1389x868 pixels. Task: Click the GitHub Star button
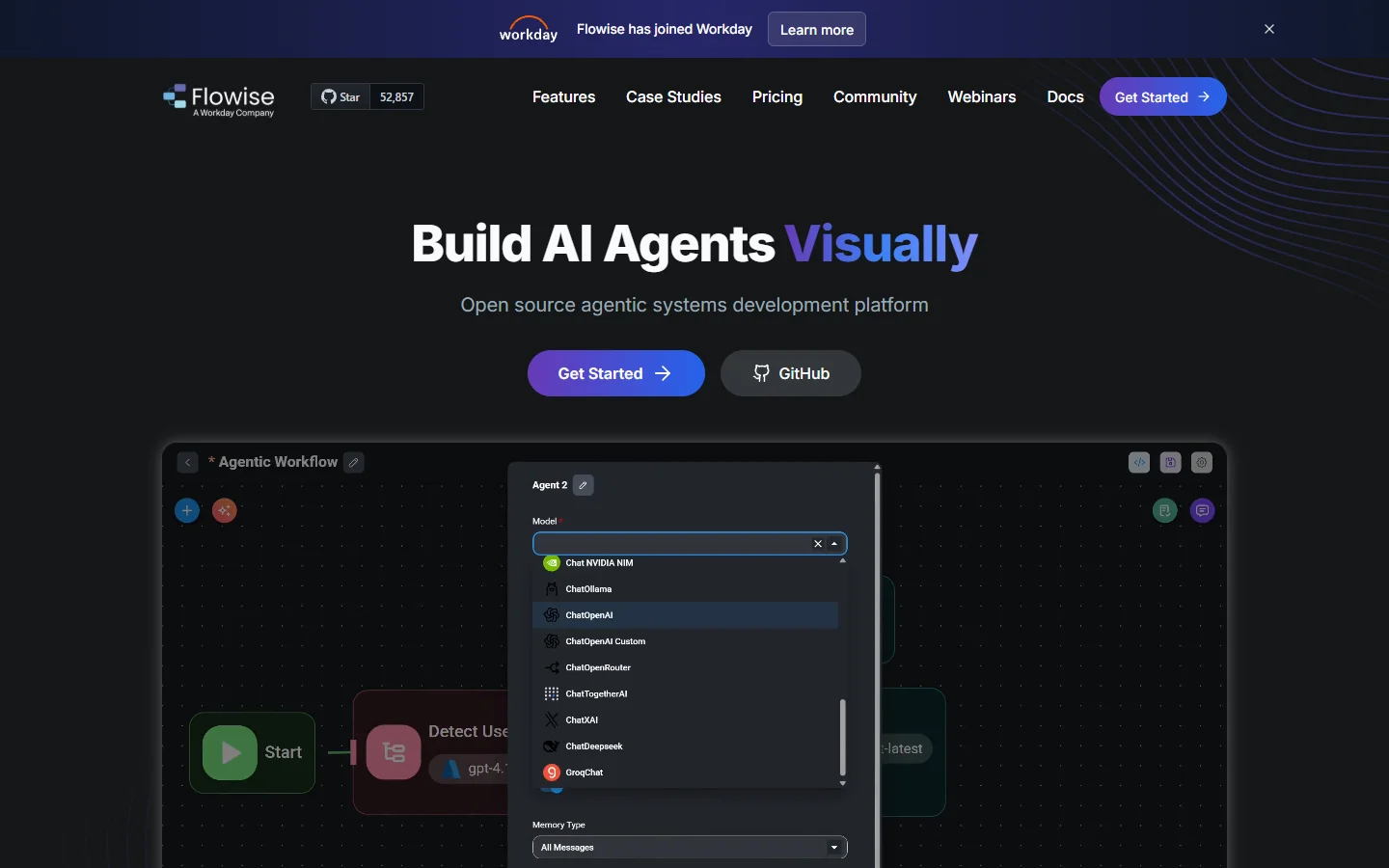coord(340,96)
